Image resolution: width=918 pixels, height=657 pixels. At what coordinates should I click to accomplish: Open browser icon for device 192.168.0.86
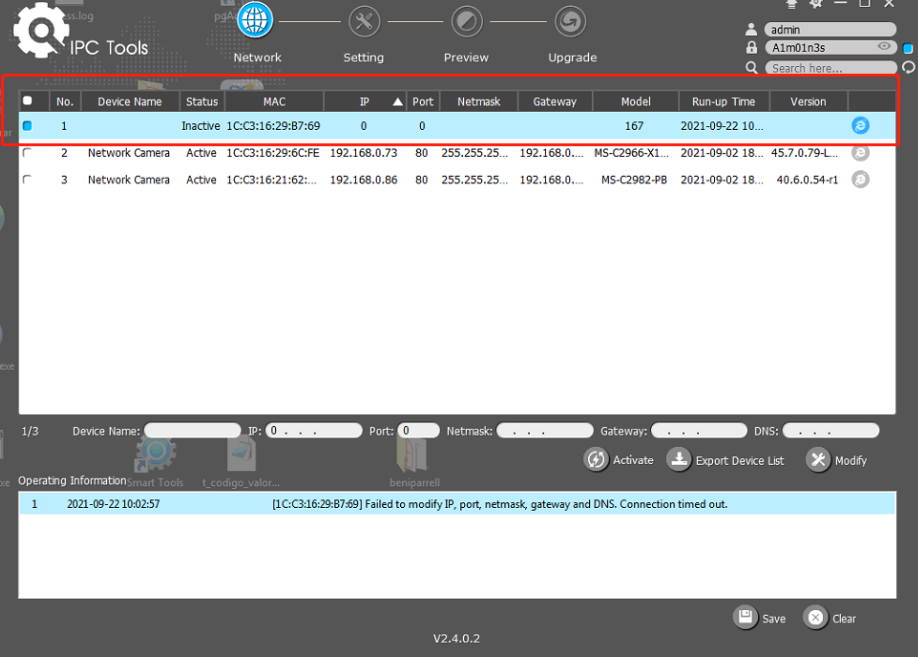tap(860, 179)
